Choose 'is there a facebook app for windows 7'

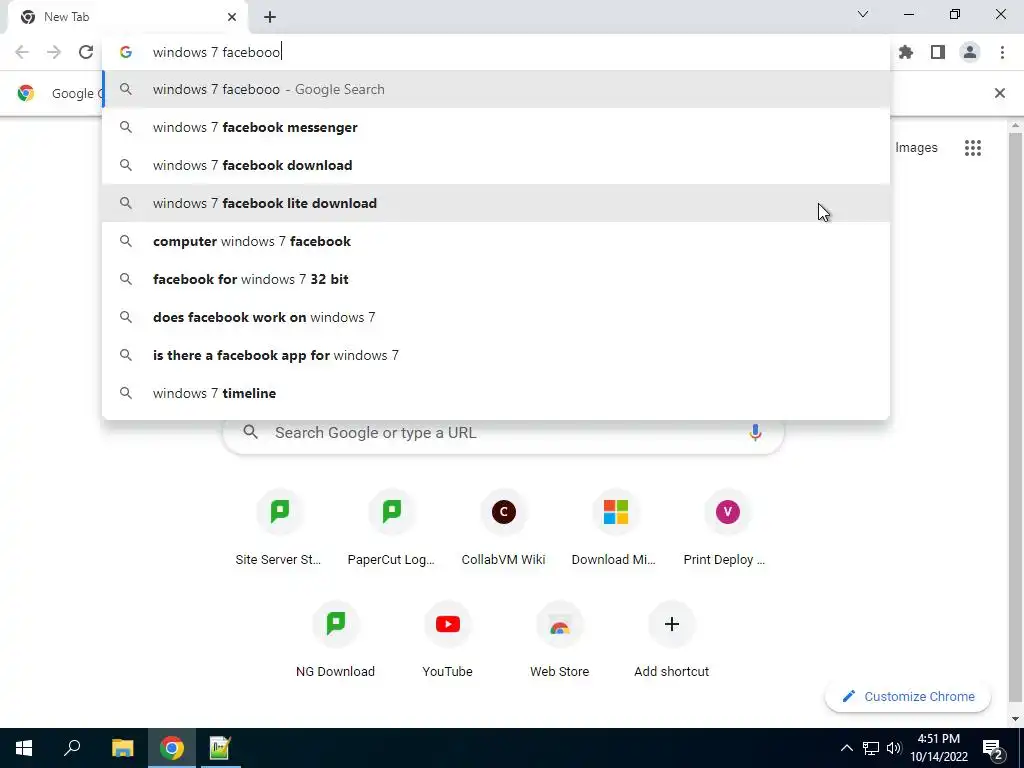click(496, 355)
